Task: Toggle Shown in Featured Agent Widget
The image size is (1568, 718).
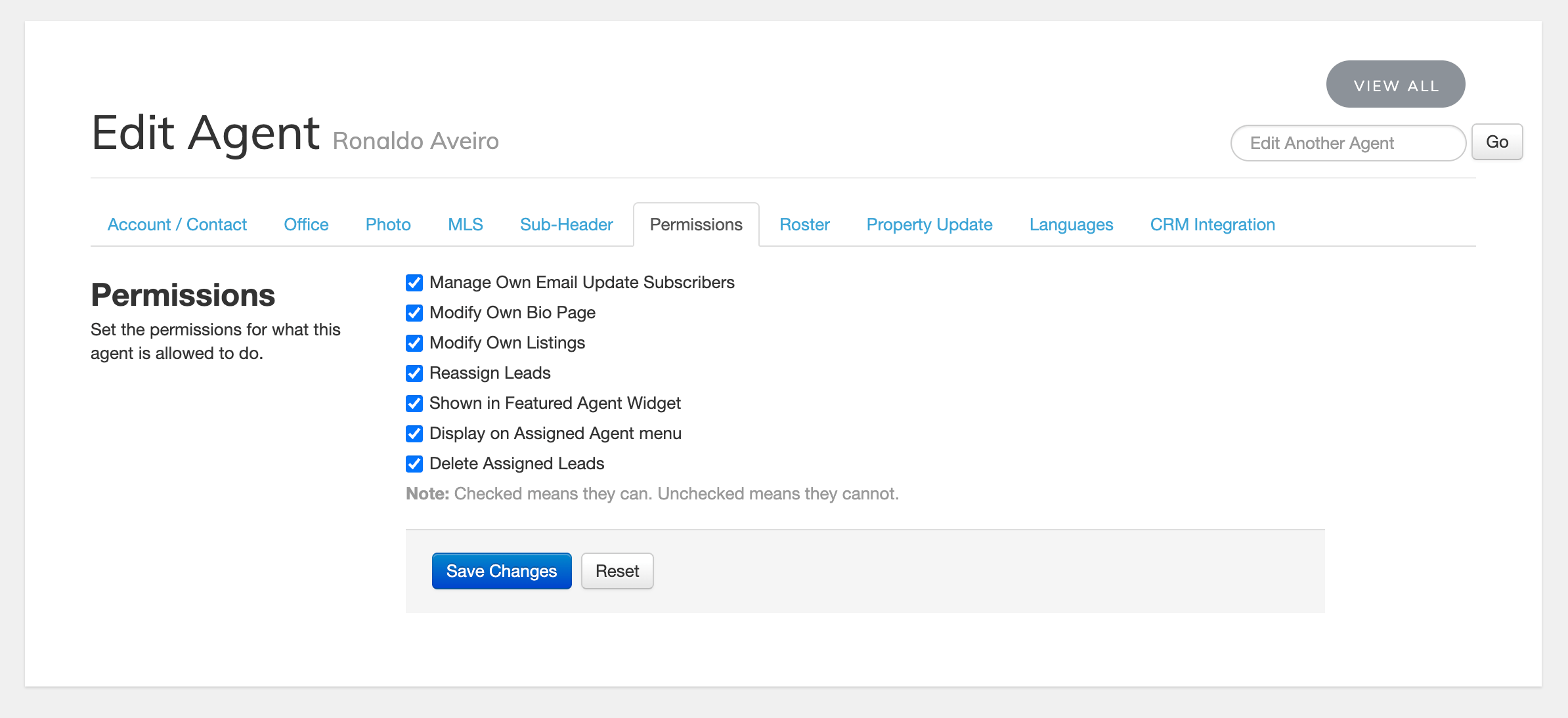Action: (x=414, y=404)
